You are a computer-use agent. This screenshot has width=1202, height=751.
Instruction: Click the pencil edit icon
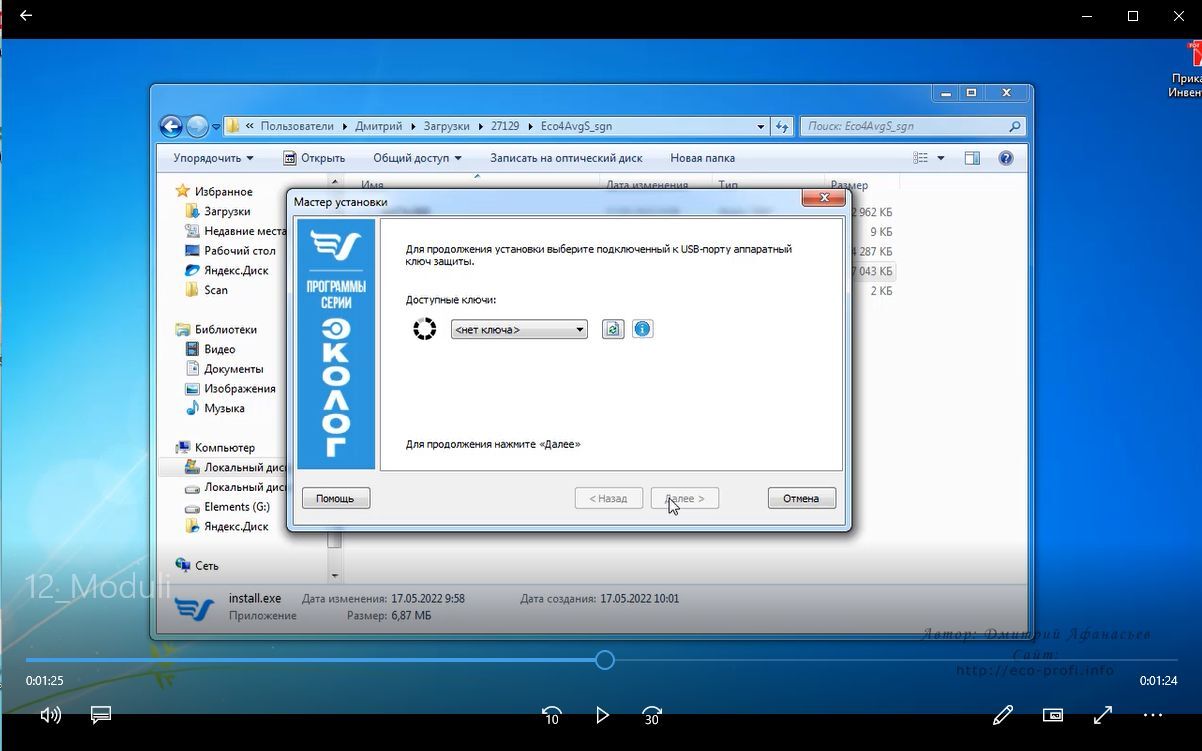point(1002,715)
